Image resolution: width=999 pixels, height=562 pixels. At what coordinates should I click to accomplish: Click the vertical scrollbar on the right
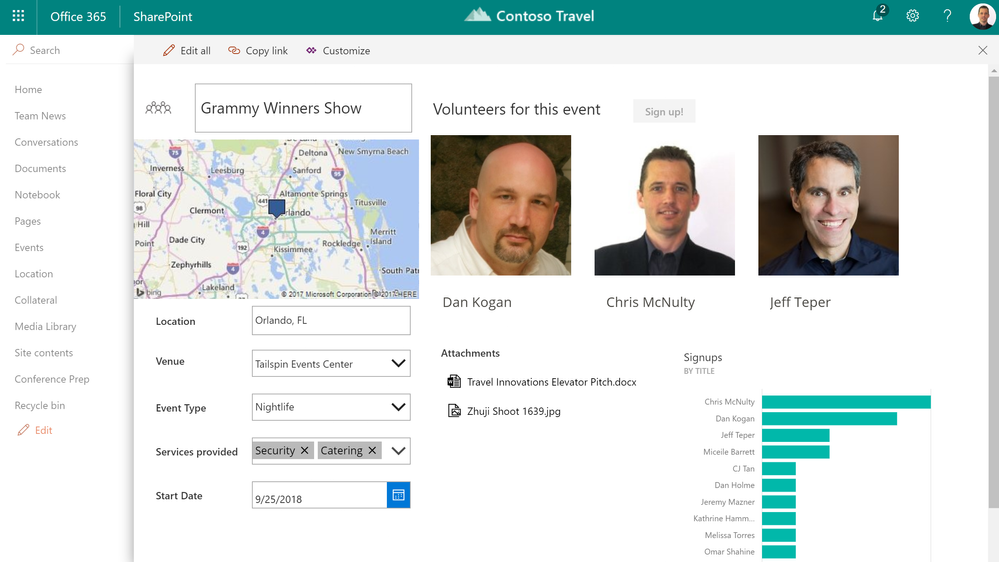(993, 292)
